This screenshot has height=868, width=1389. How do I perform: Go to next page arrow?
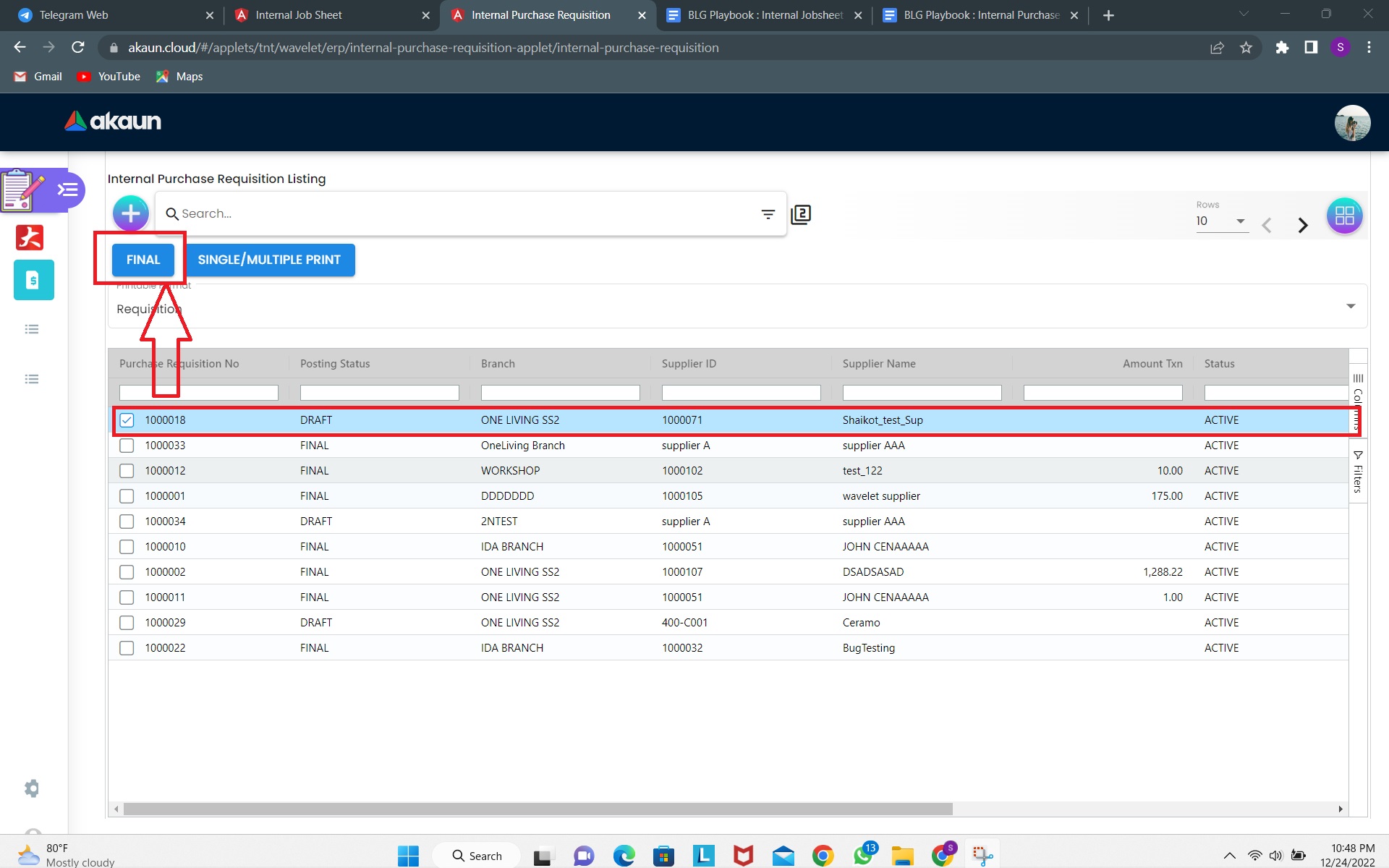(x=1302, y=226)
